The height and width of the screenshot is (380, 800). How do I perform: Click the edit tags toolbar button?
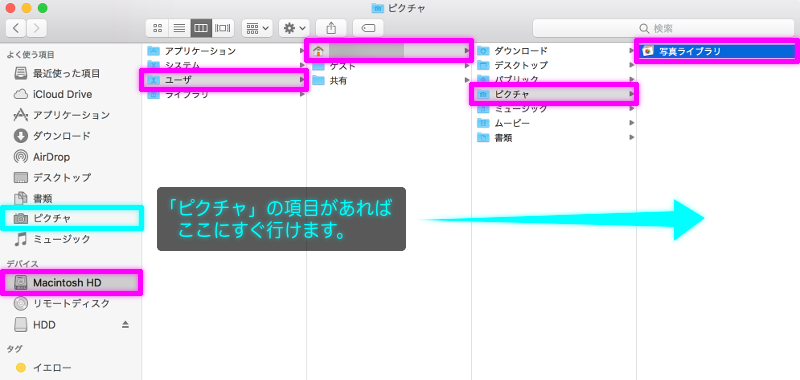(x=368, y=28)
